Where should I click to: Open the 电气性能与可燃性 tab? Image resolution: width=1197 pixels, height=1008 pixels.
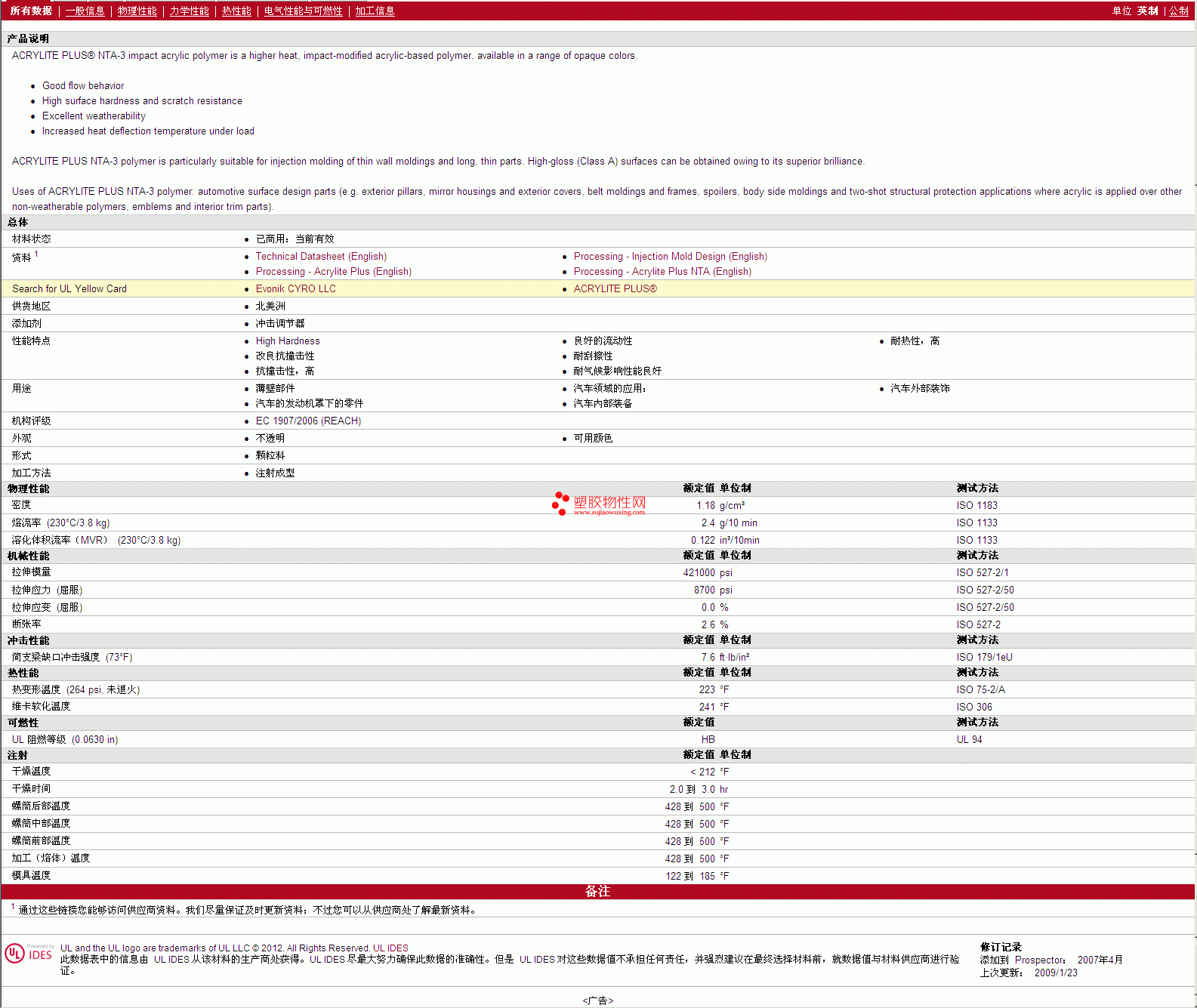click(304, 11)
